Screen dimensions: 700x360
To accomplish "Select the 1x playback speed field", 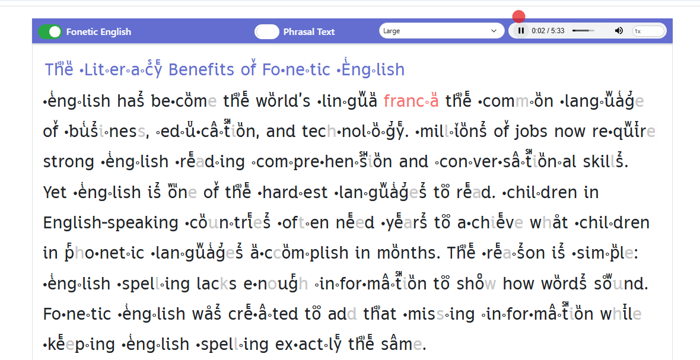I will [649, 31].
